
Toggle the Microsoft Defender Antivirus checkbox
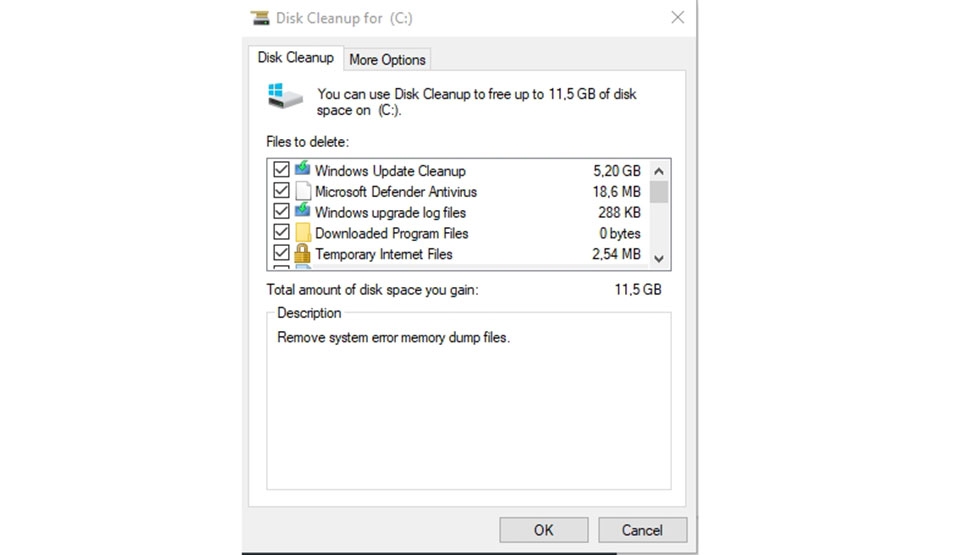point(281,191)
